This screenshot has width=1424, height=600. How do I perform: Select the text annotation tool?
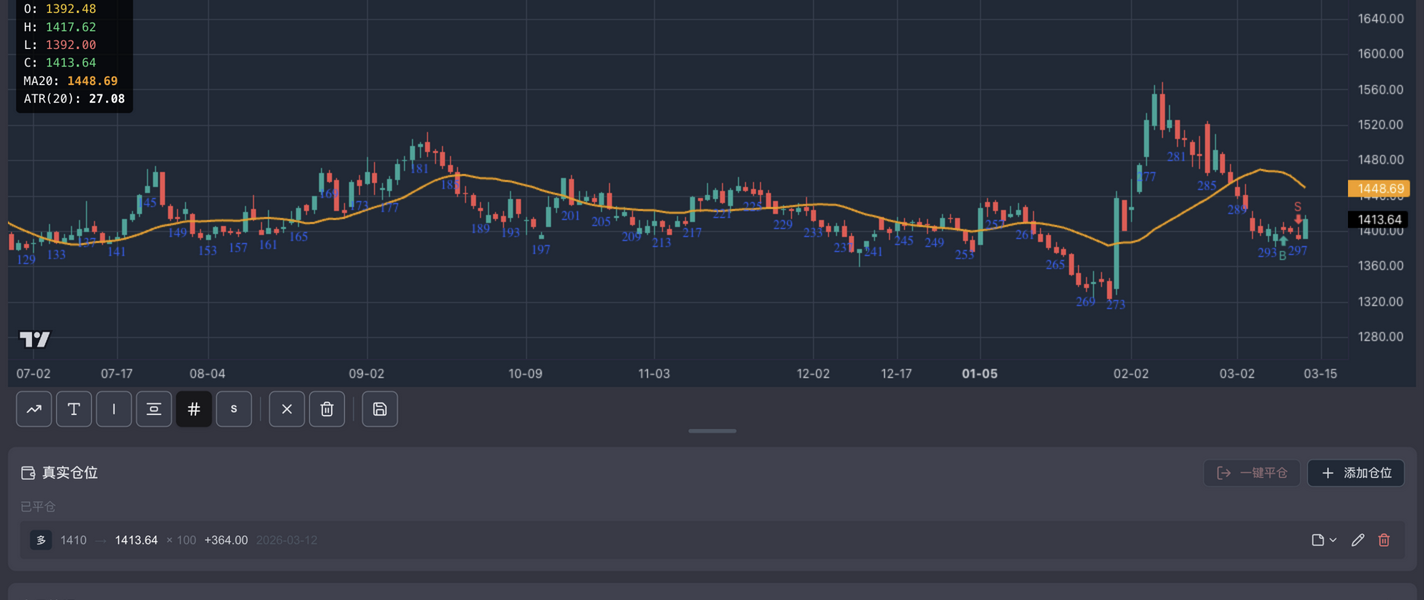pyautogui.click(x=74, y=409)
